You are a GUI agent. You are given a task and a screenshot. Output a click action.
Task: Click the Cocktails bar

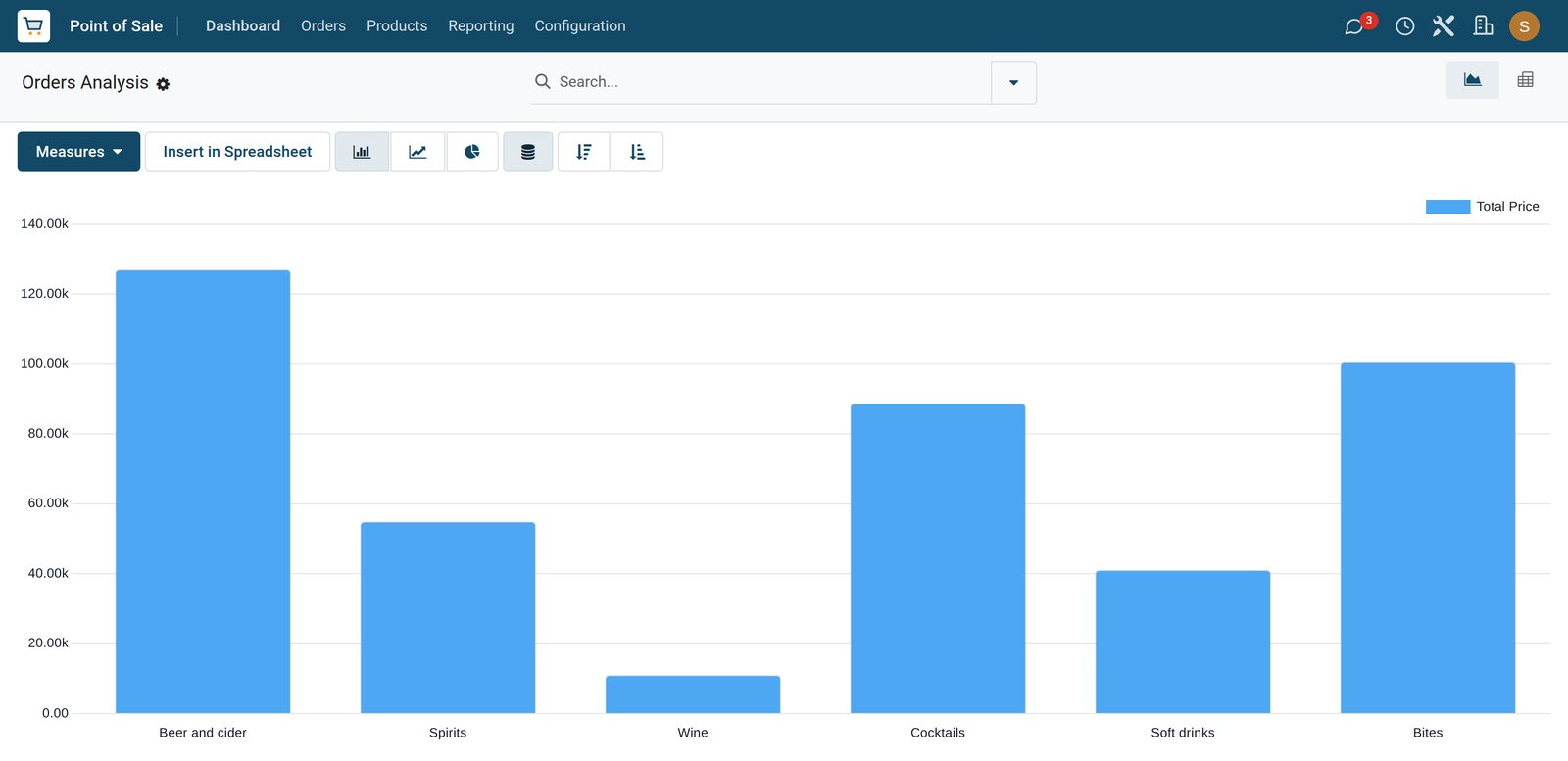tap(938, 558)
